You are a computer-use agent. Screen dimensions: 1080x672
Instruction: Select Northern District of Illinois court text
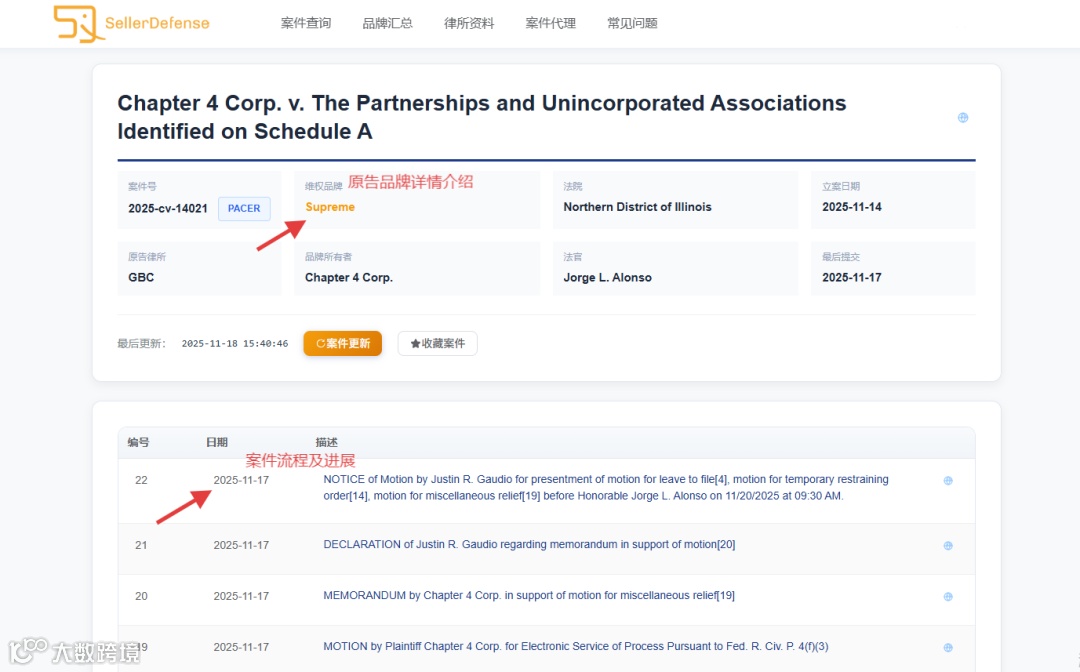coord(637,207)
